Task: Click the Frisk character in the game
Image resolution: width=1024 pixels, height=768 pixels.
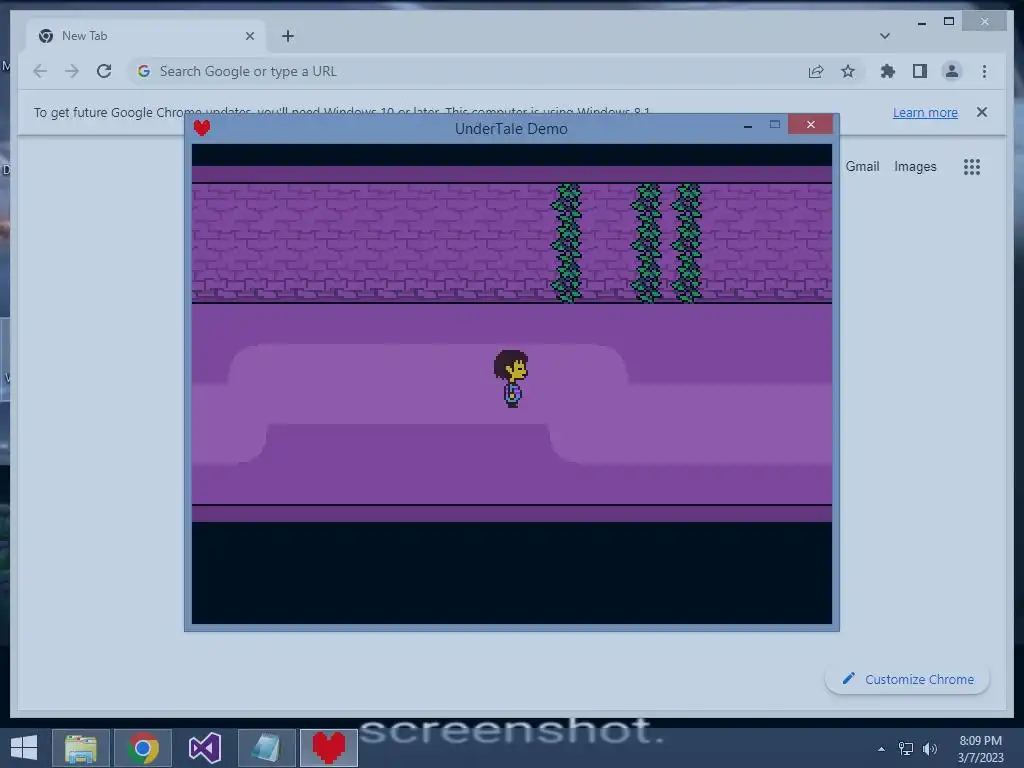Action: click(511, 379)
